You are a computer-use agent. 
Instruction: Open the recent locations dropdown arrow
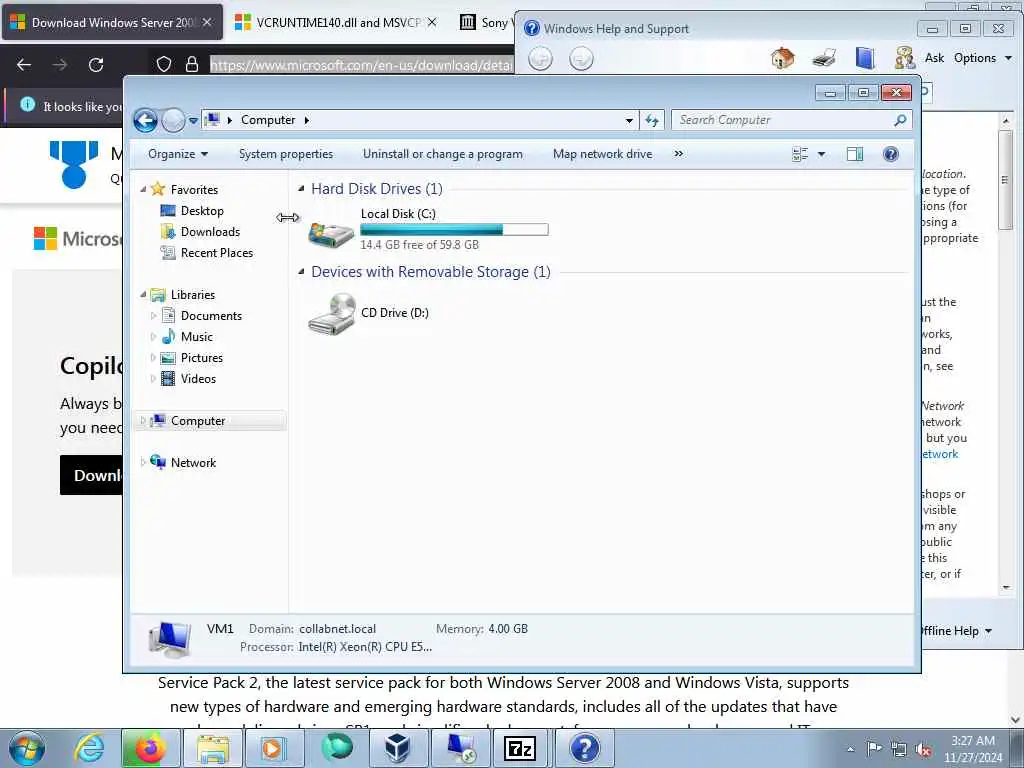pos(193,121)
